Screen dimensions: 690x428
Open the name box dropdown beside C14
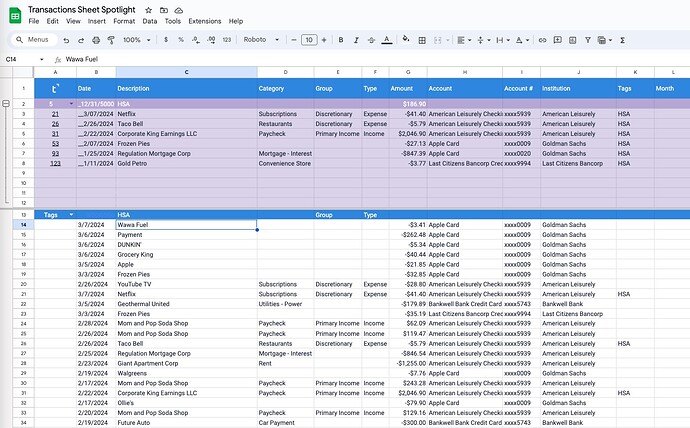(x=42, y=59)
